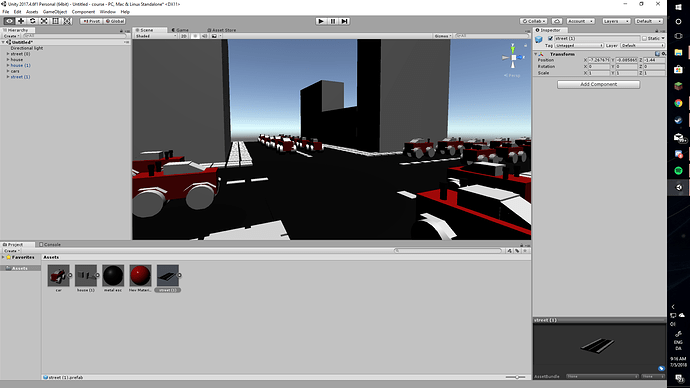Start Play mode with the Play button
This screenshot has height=388, width=690.
click(321, 21)
